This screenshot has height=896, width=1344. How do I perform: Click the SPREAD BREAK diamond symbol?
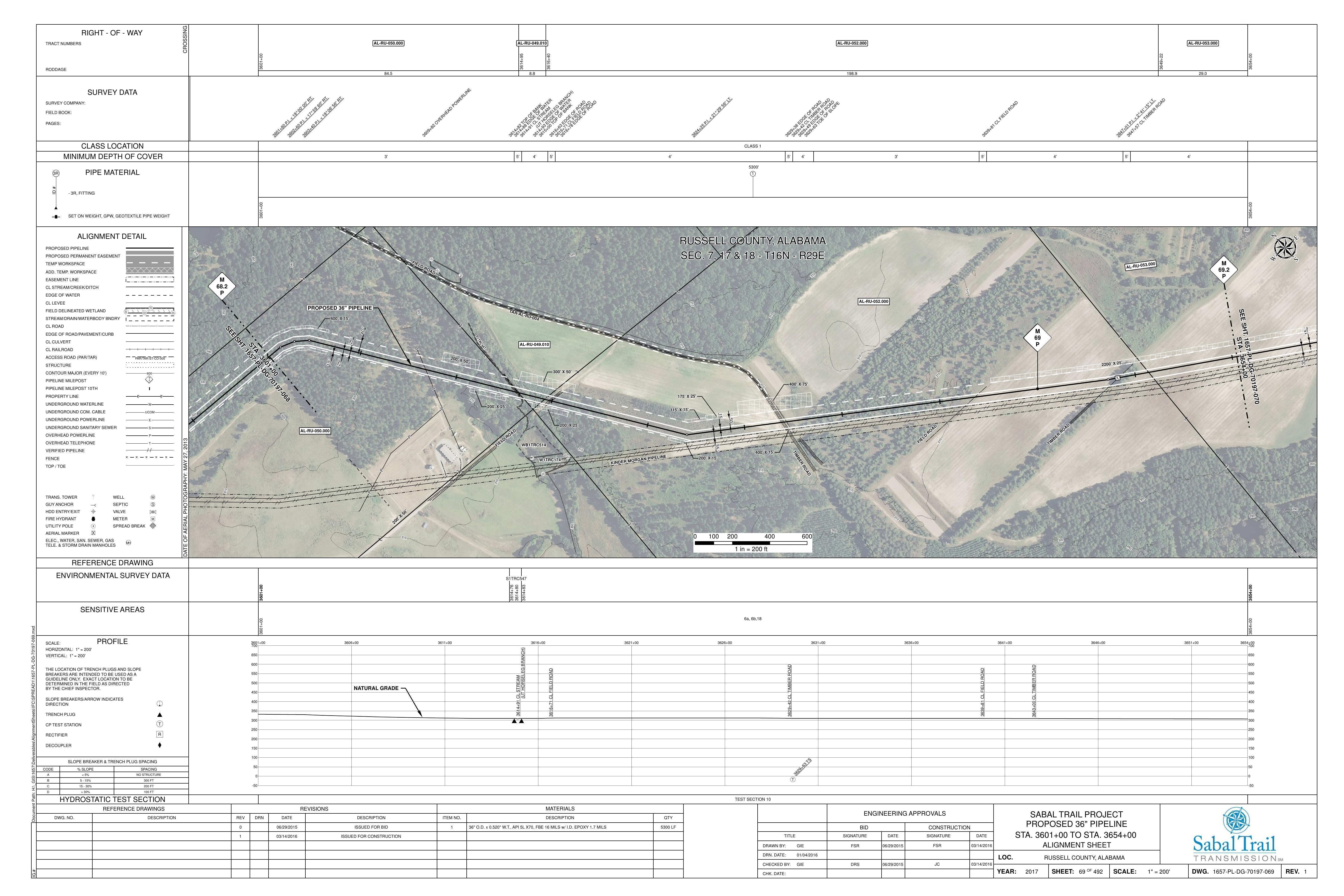[x=153, y=526]
